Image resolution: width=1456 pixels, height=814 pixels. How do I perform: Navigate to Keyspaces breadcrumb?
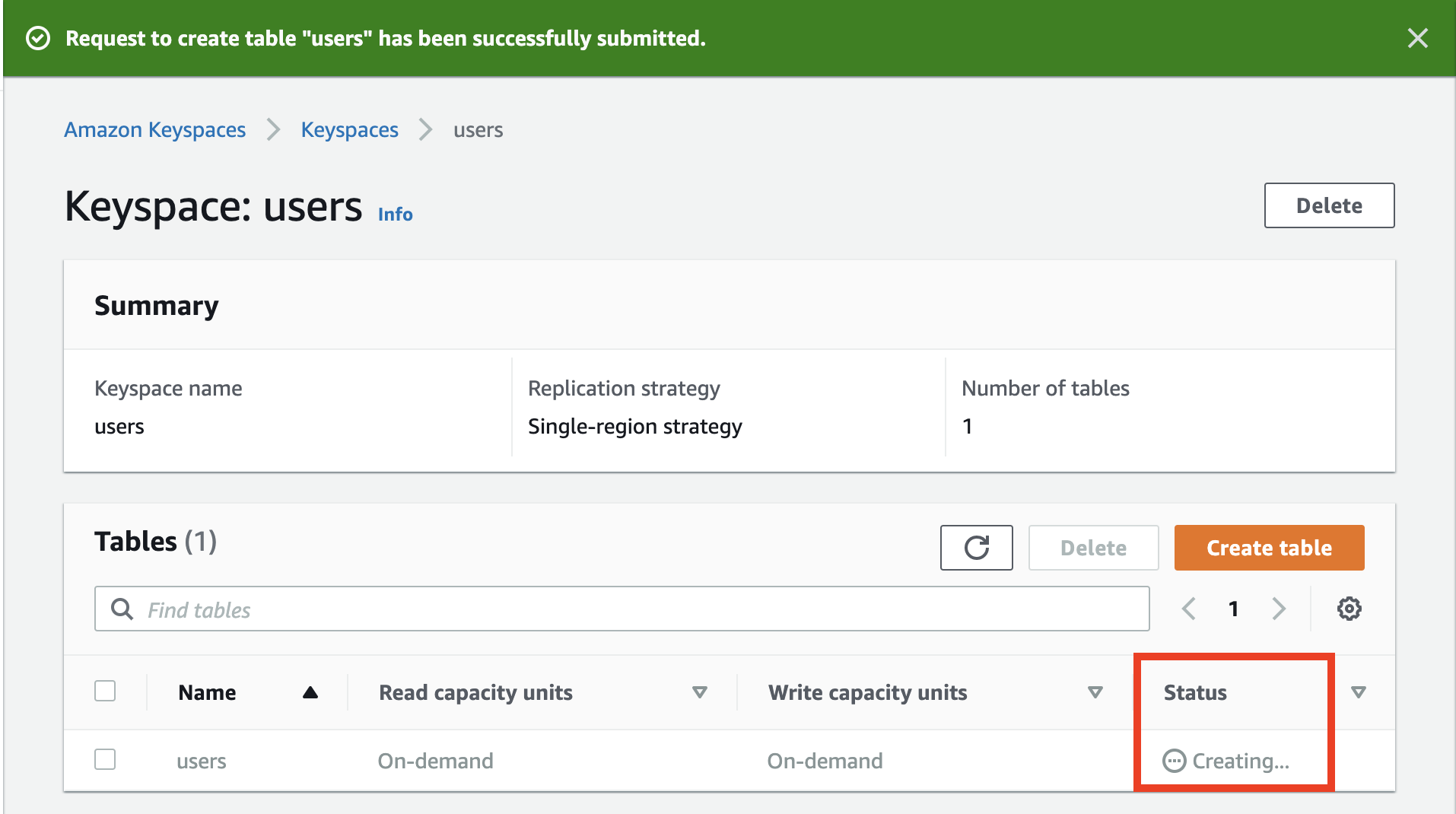(x=350, y=130)
